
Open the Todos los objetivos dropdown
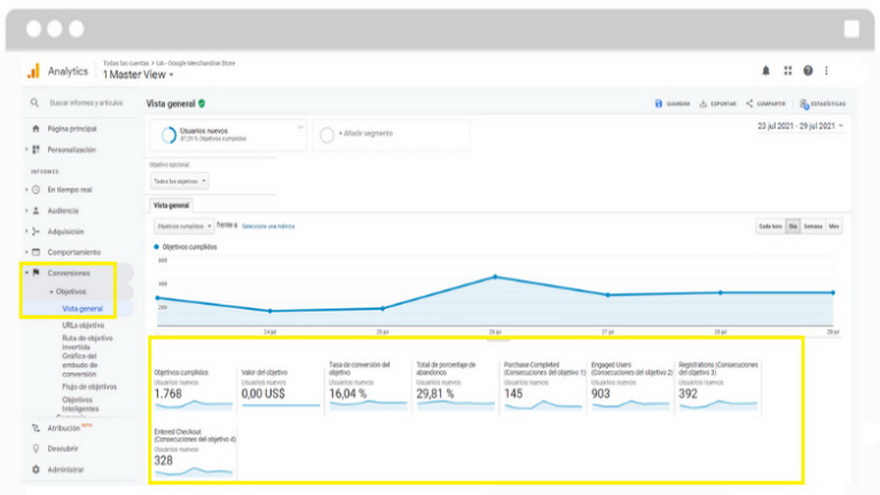[x=180, y=181]
